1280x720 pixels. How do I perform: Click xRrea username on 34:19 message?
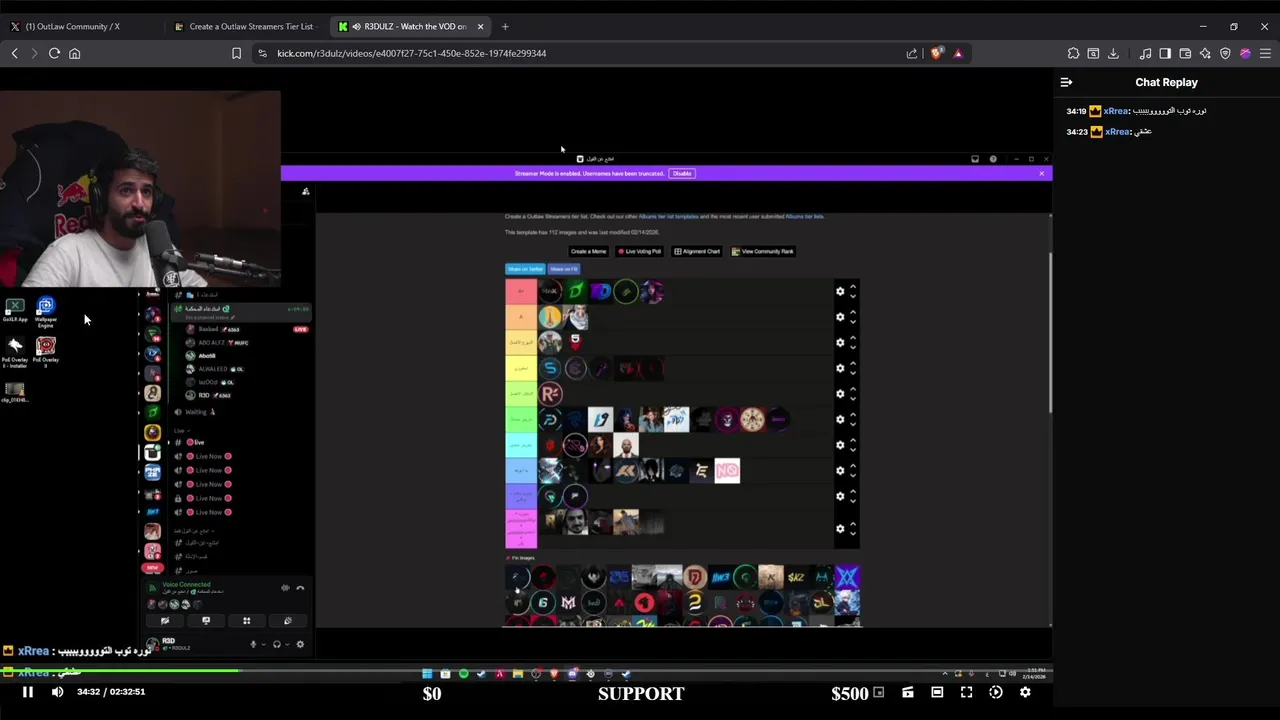coord(1116,111)
